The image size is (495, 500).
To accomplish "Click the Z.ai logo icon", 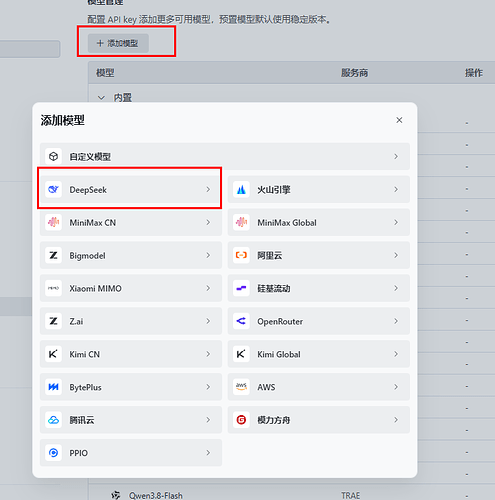I will click(x=53, y=321).
